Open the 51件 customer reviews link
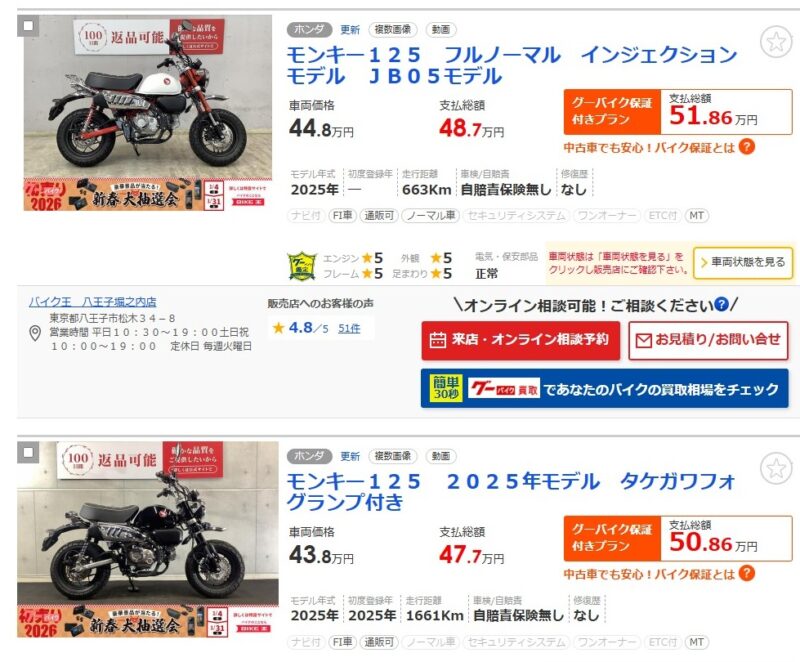This screenshot has height=662, width=800. [x=349, y=328]
